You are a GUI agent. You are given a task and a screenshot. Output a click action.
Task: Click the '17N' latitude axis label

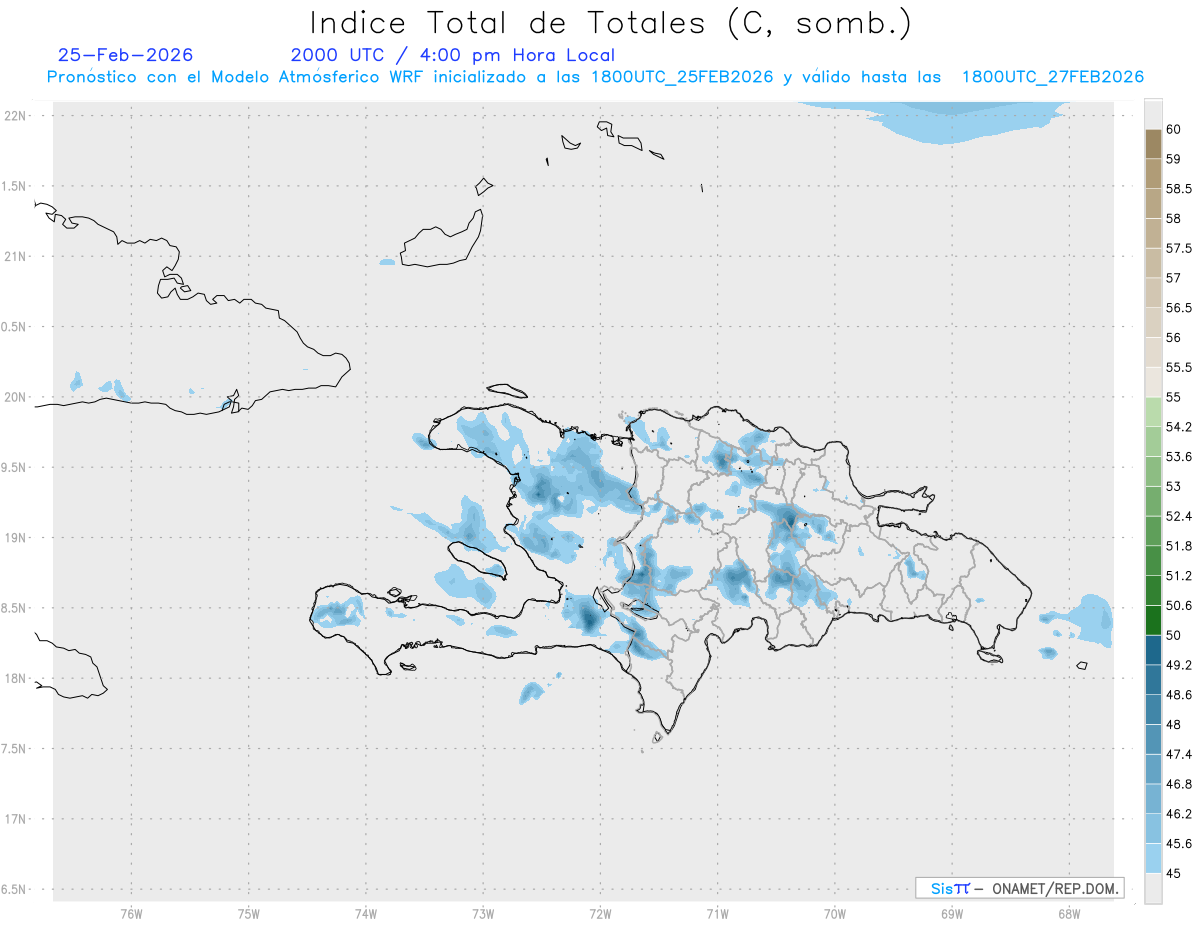pyautogui.click(x=16, y=819)
